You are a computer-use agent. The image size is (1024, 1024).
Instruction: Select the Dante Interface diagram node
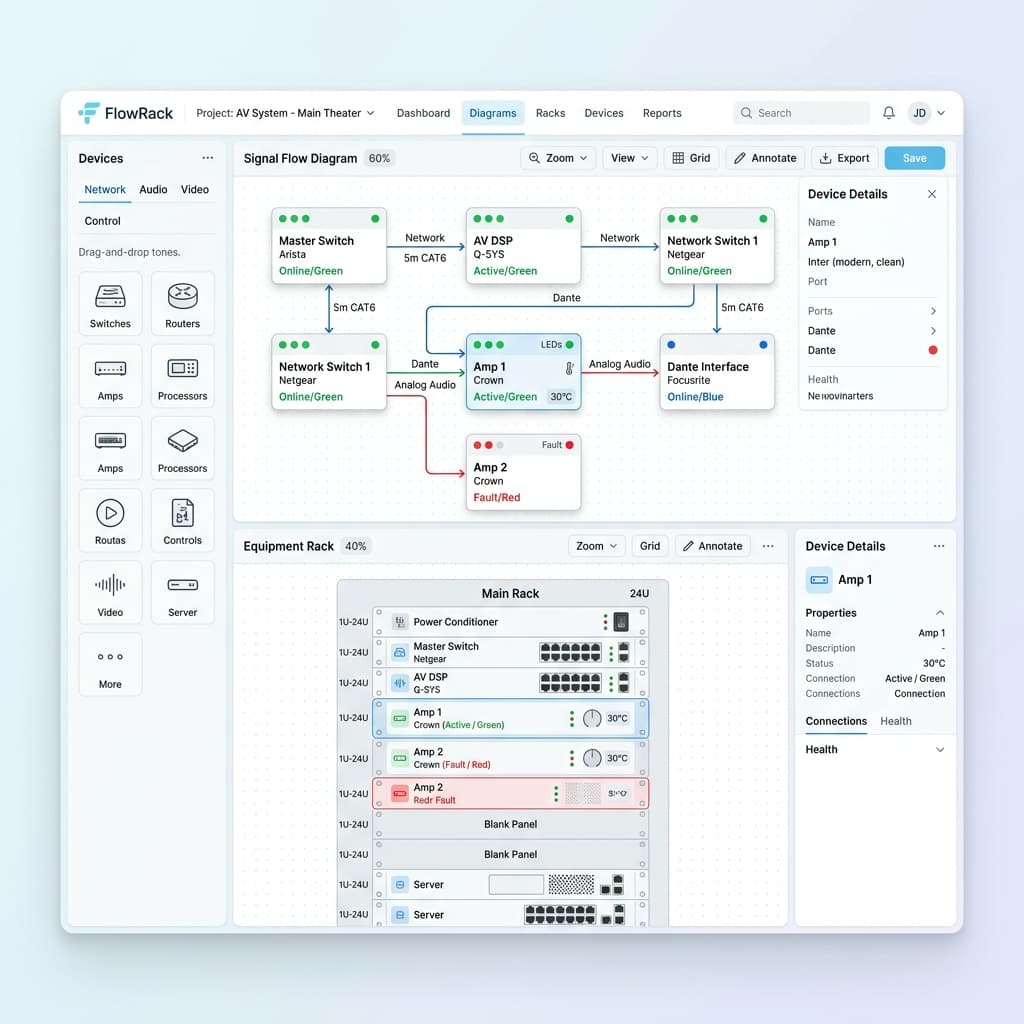click(x=716, y=372)
